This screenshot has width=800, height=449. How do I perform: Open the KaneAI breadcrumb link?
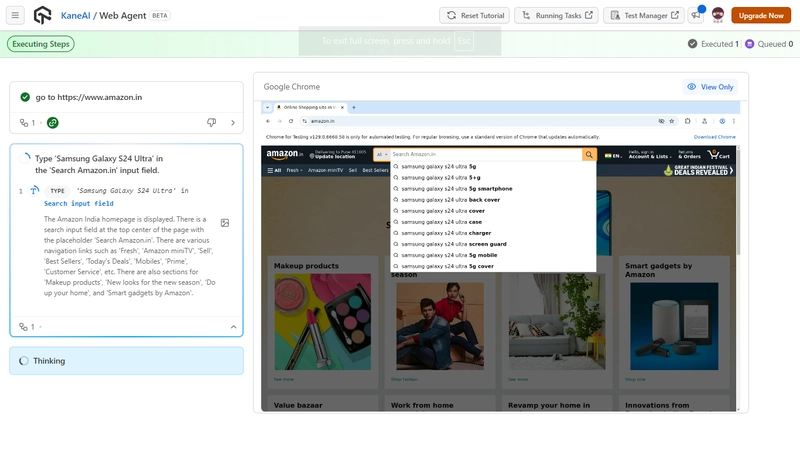tap(75, 15)
